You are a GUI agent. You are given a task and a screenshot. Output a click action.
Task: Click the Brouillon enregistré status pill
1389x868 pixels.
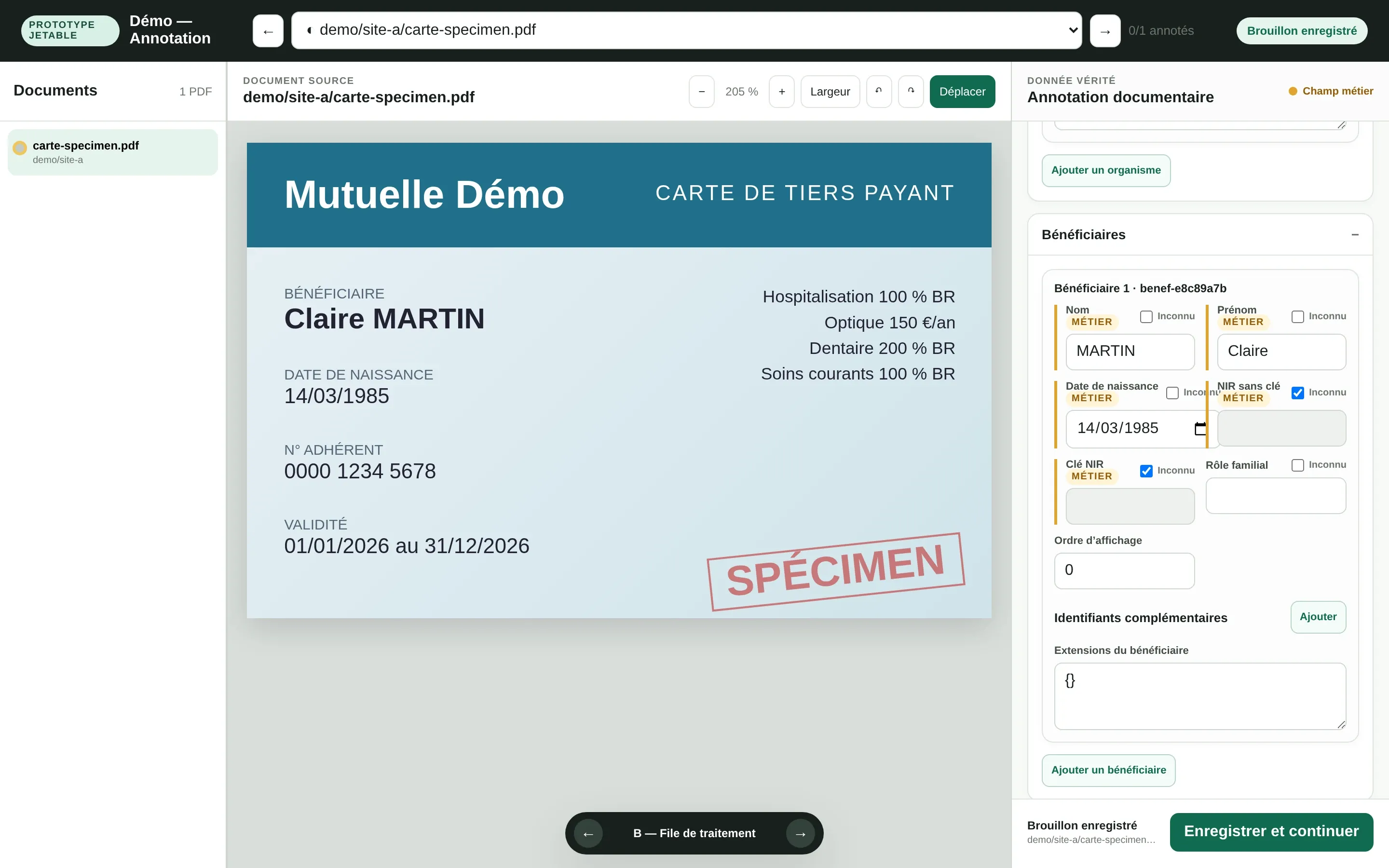1302,31
